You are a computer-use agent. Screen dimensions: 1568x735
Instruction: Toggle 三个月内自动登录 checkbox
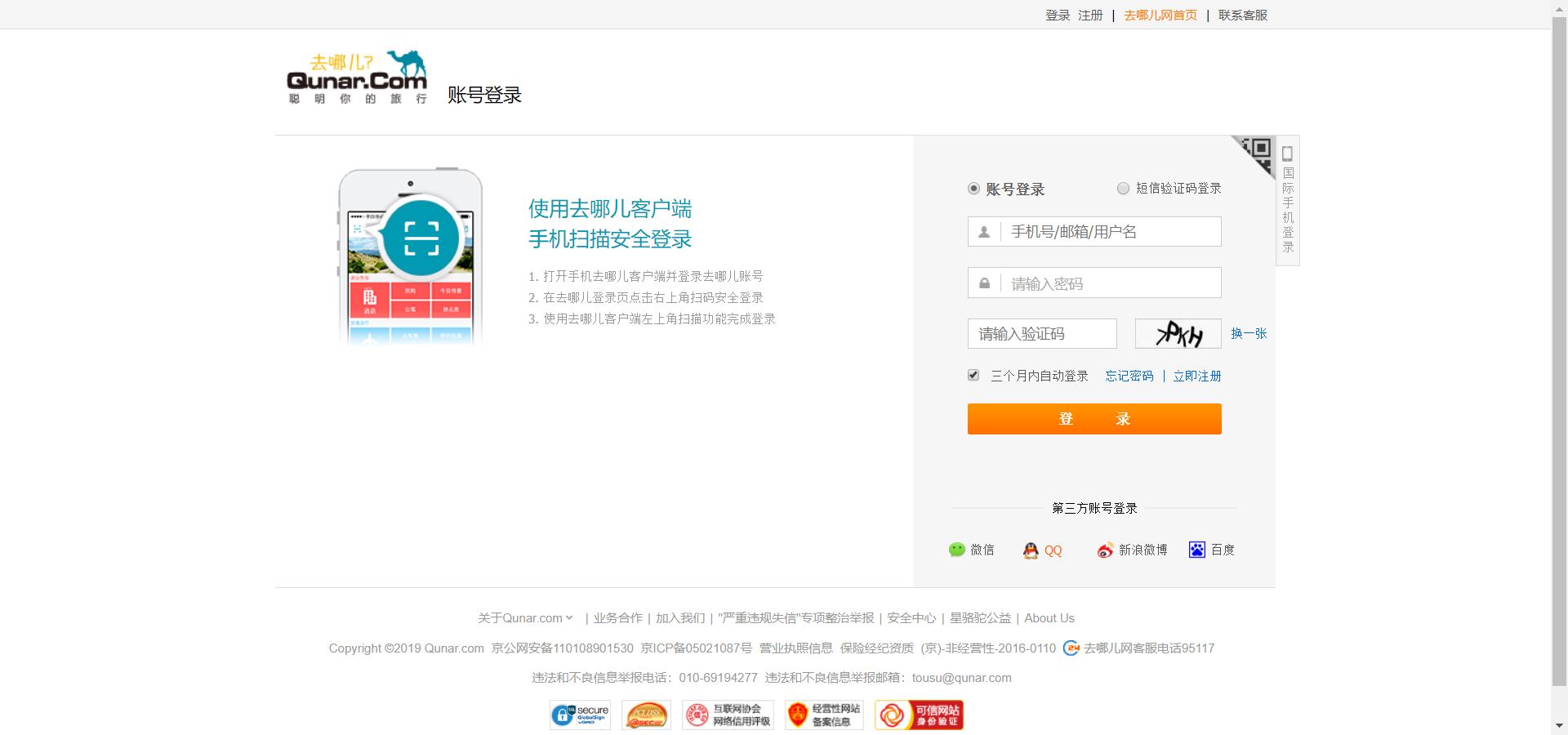(x=973, y=375)
